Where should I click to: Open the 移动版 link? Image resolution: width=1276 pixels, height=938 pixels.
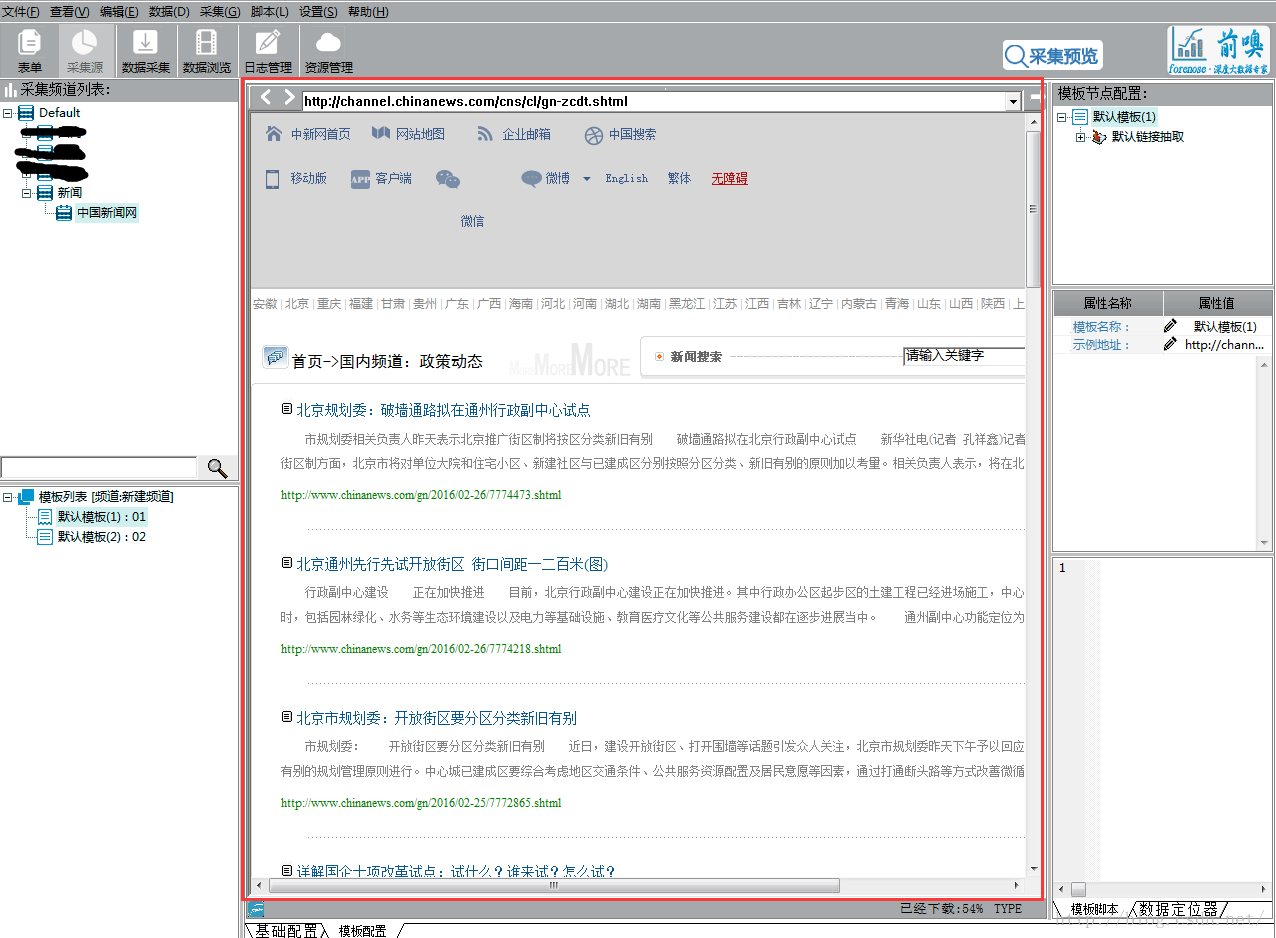point(308,179)
